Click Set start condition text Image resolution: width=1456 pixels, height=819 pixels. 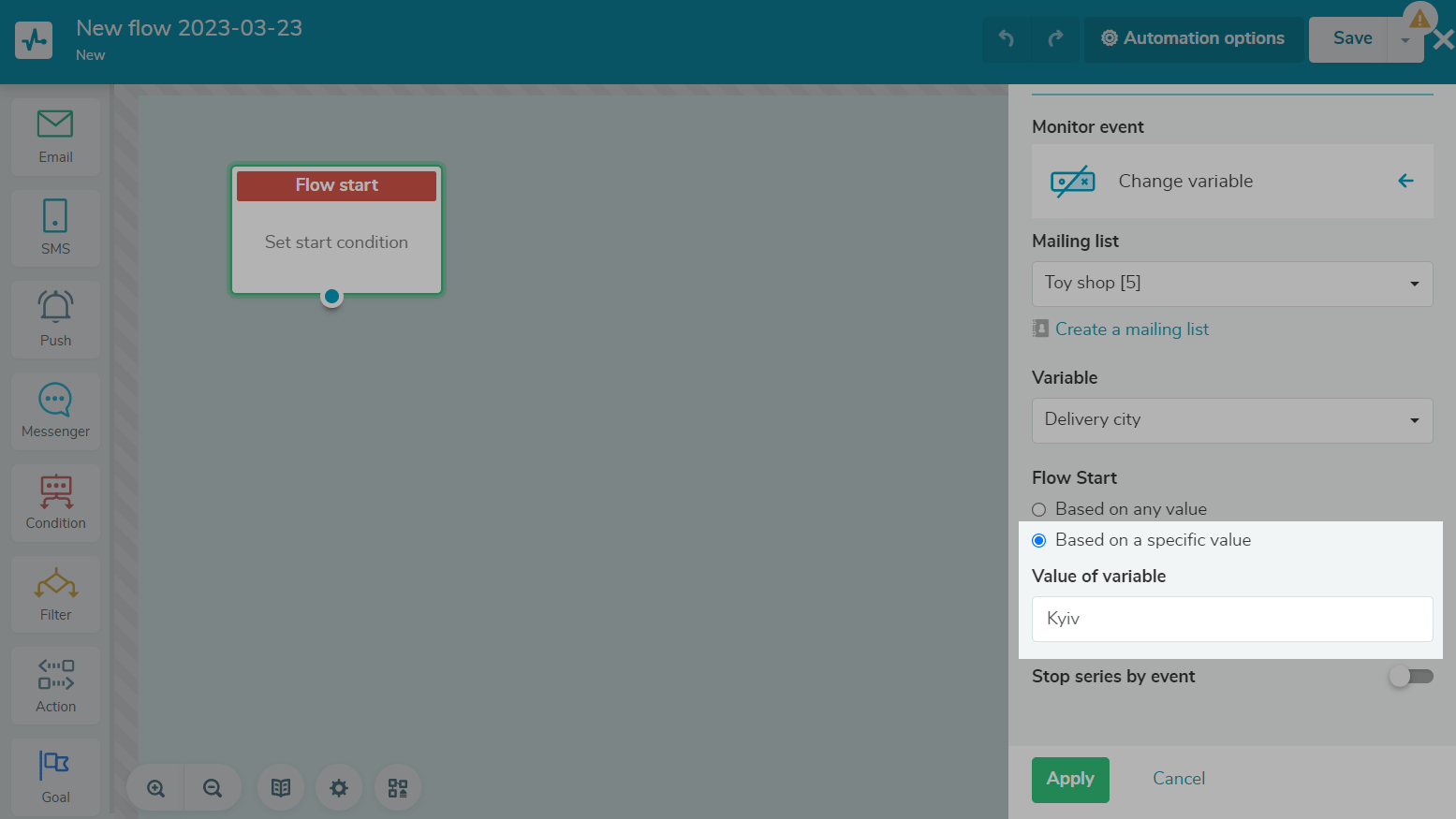click(336, 242)
